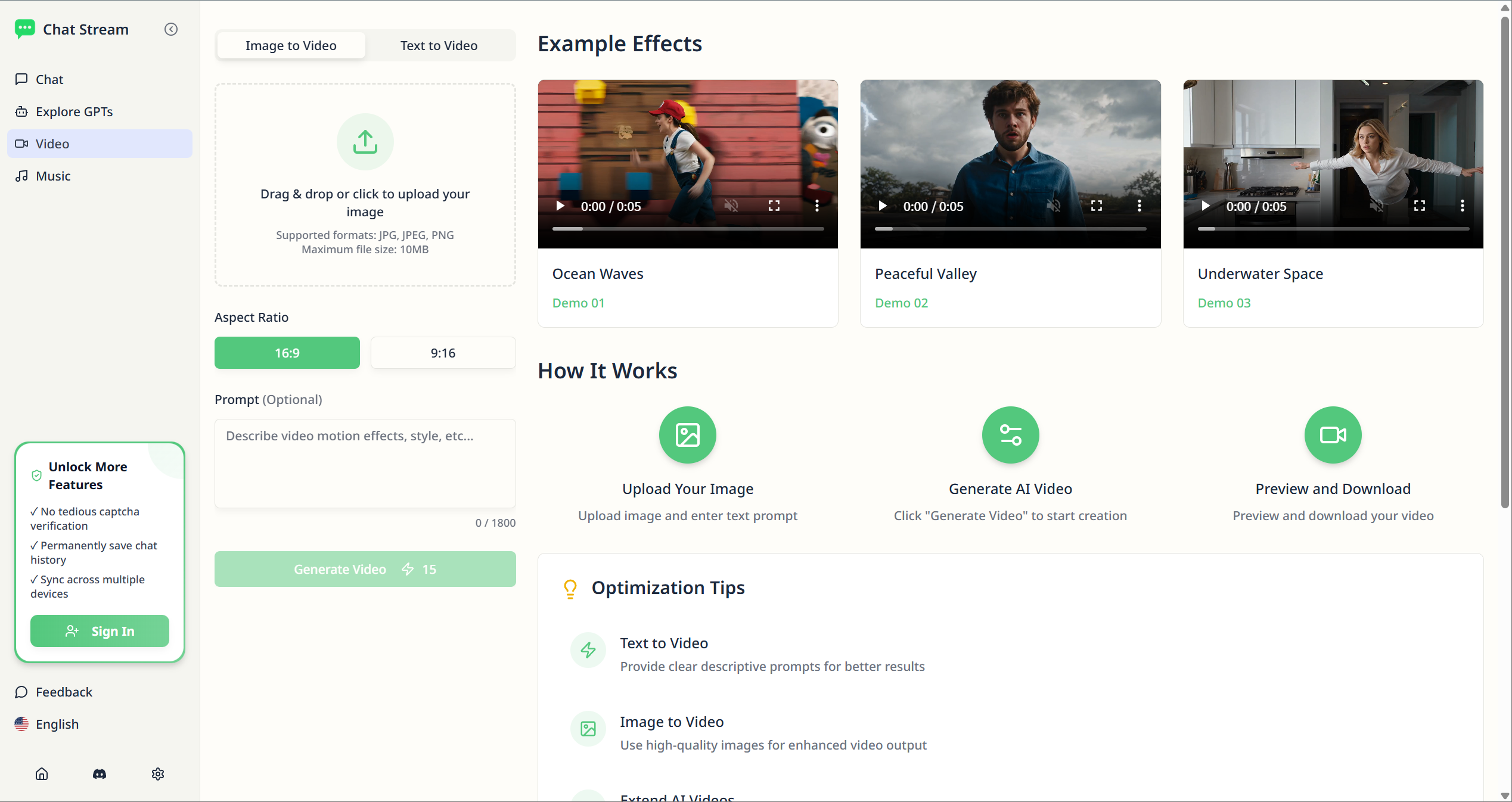Unmute the Ocean Waves video

pyautogui.click(x=731, y=206)
